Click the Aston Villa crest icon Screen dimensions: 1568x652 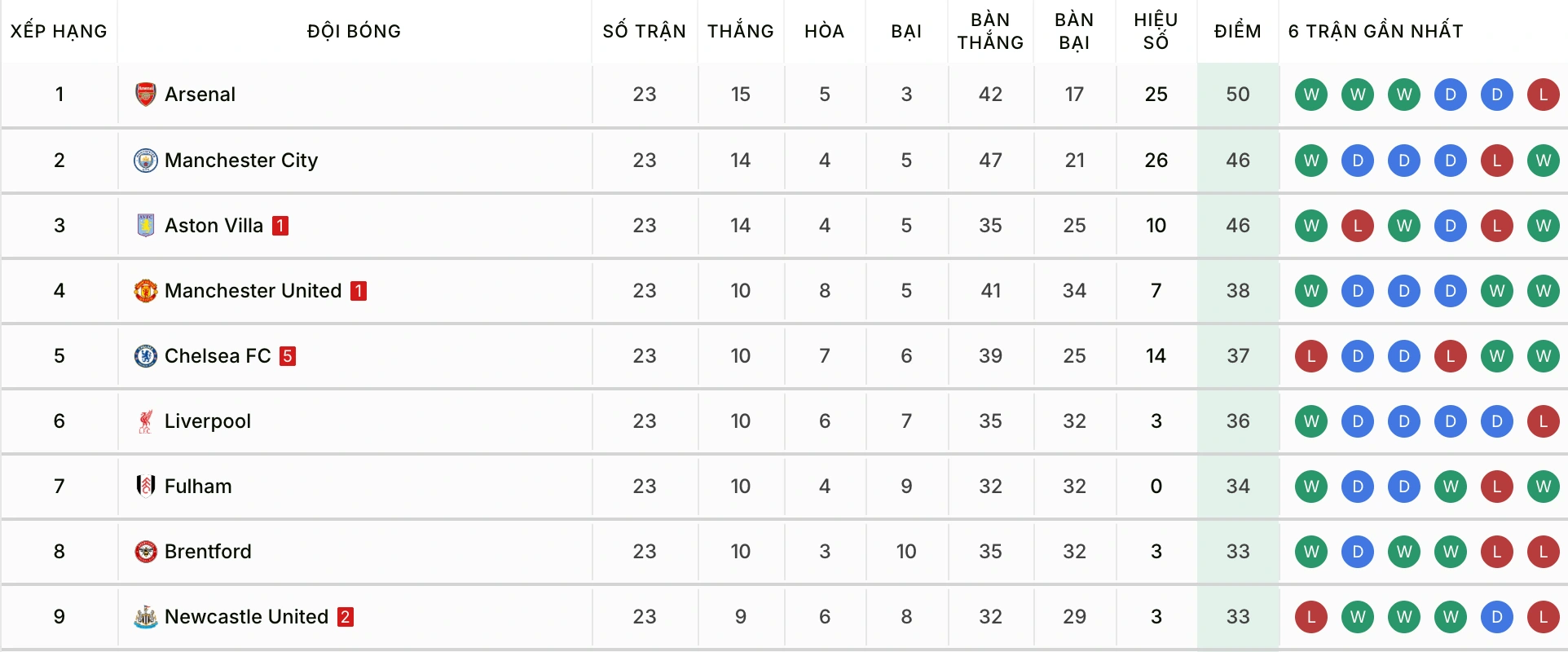click(x=145, y=225)
